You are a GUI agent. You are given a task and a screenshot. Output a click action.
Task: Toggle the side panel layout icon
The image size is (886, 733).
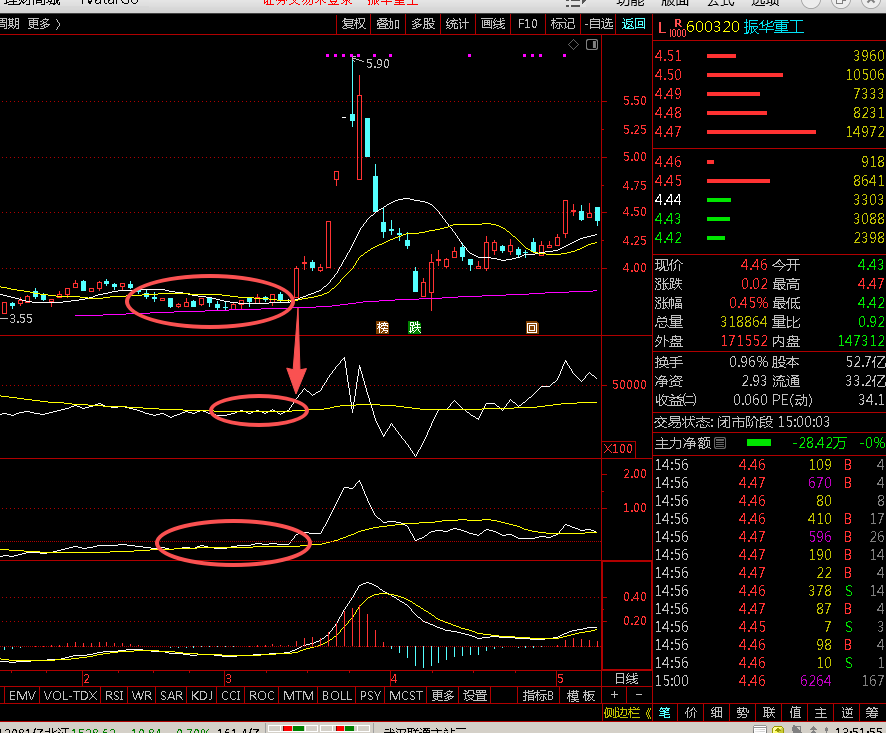(592, 45)
